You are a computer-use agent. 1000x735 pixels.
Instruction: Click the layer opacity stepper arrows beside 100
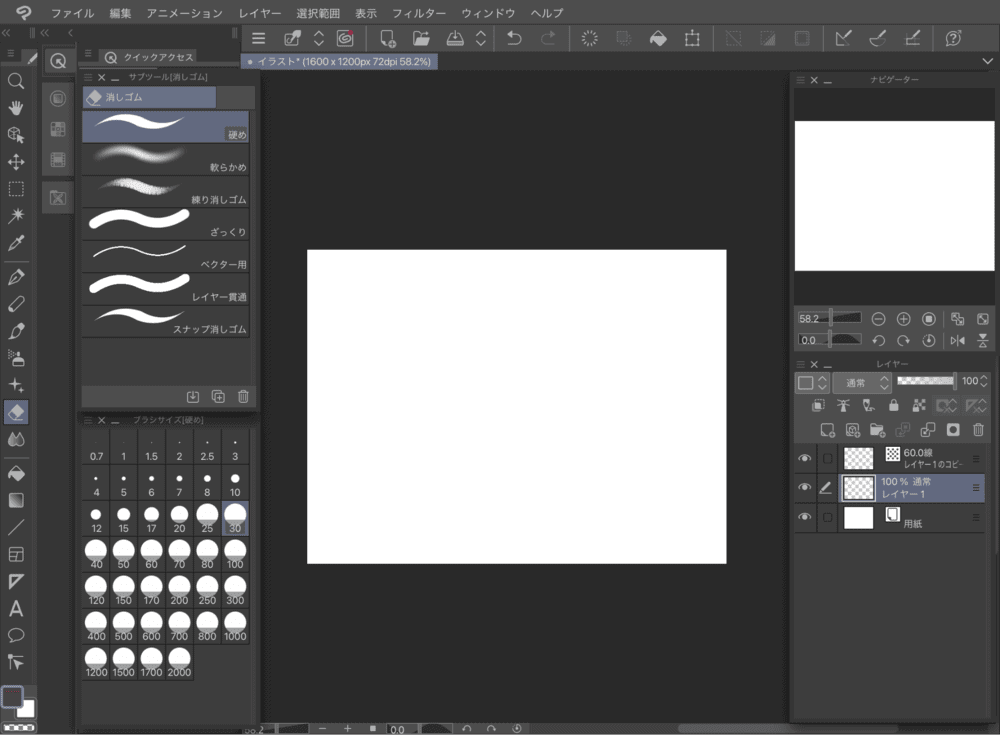[x=984, y=381]
